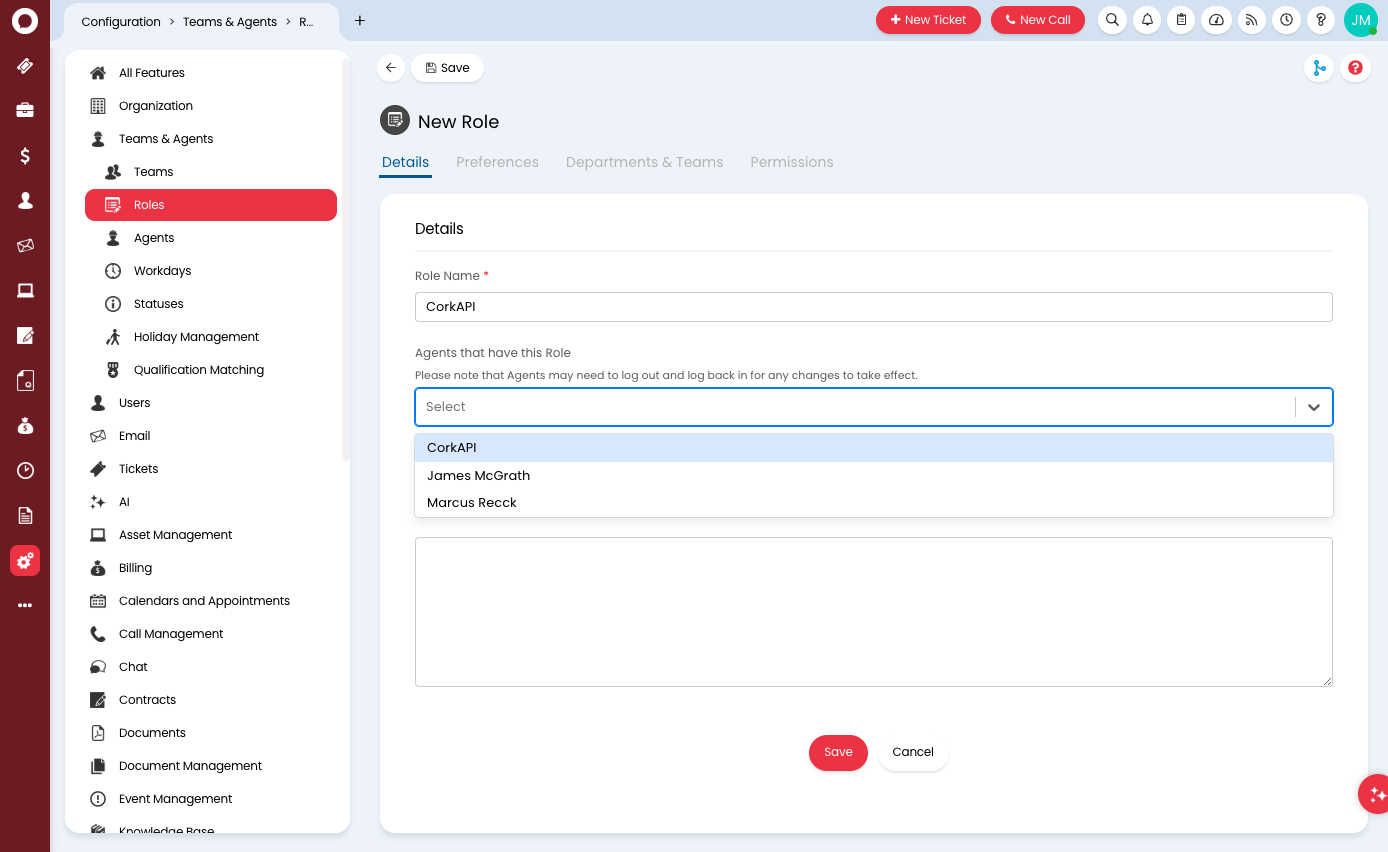The height and width of the screenshot is (852, 1388).
Task: Select the Details tab
Action: coord(405,162)
